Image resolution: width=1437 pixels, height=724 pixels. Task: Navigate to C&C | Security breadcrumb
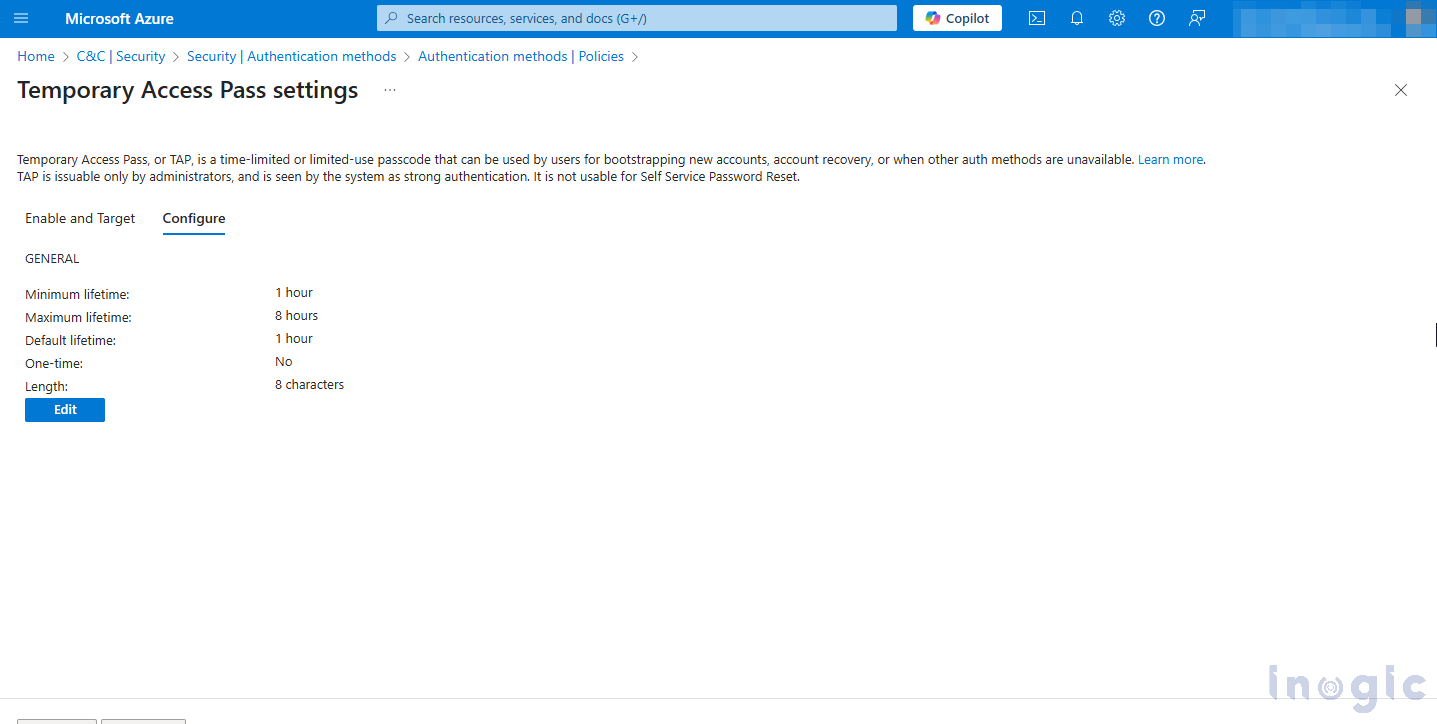coord(121,56)
